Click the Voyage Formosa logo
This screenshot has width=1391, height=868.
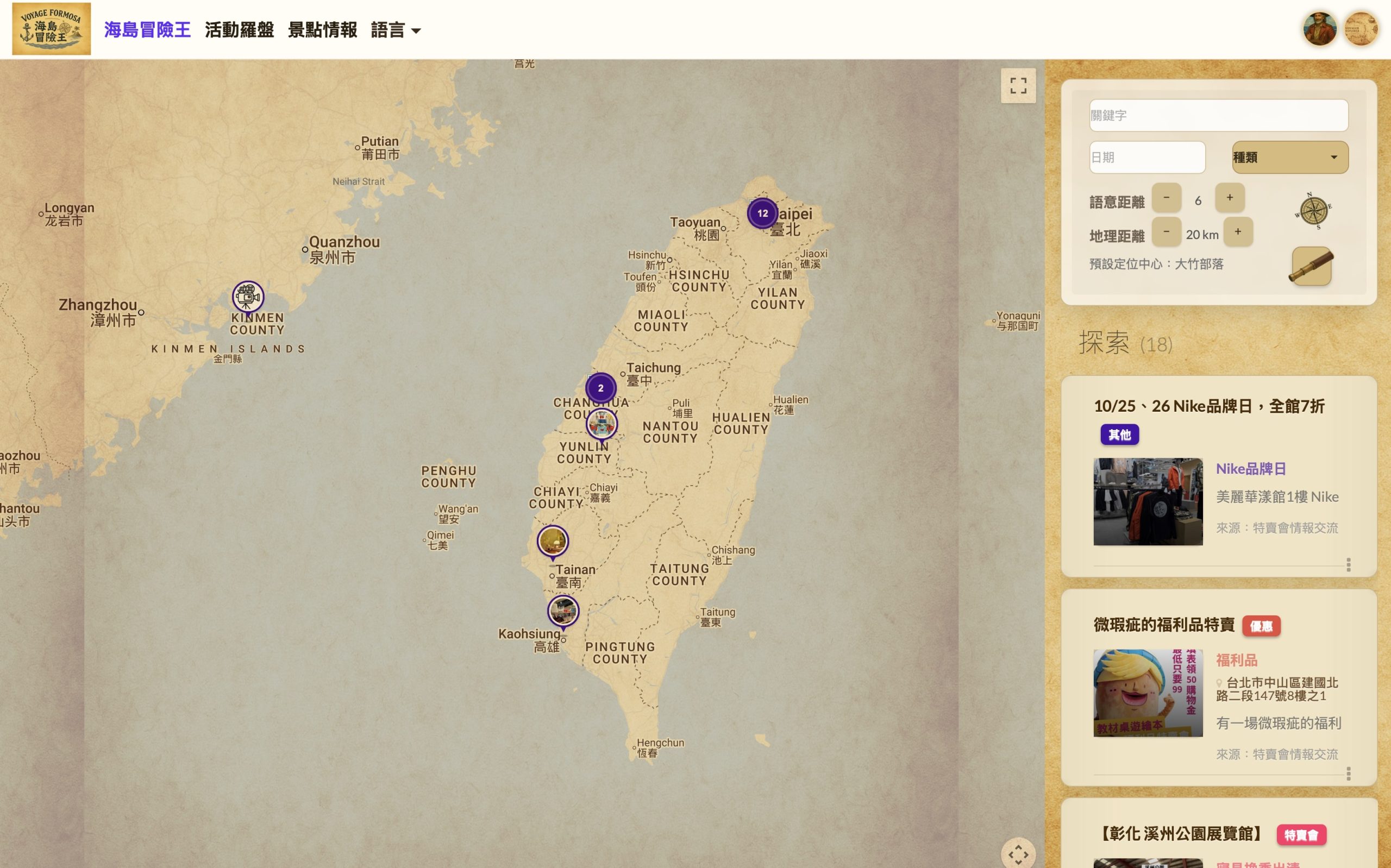(x=52, y=29)
